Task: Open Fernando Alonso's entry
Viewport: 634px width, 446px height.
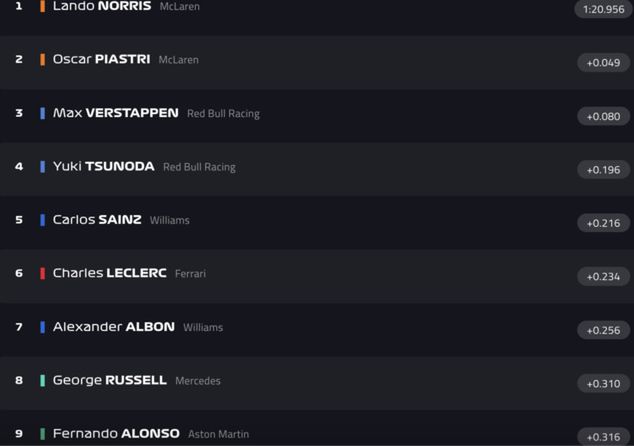Action: (116, 434)
